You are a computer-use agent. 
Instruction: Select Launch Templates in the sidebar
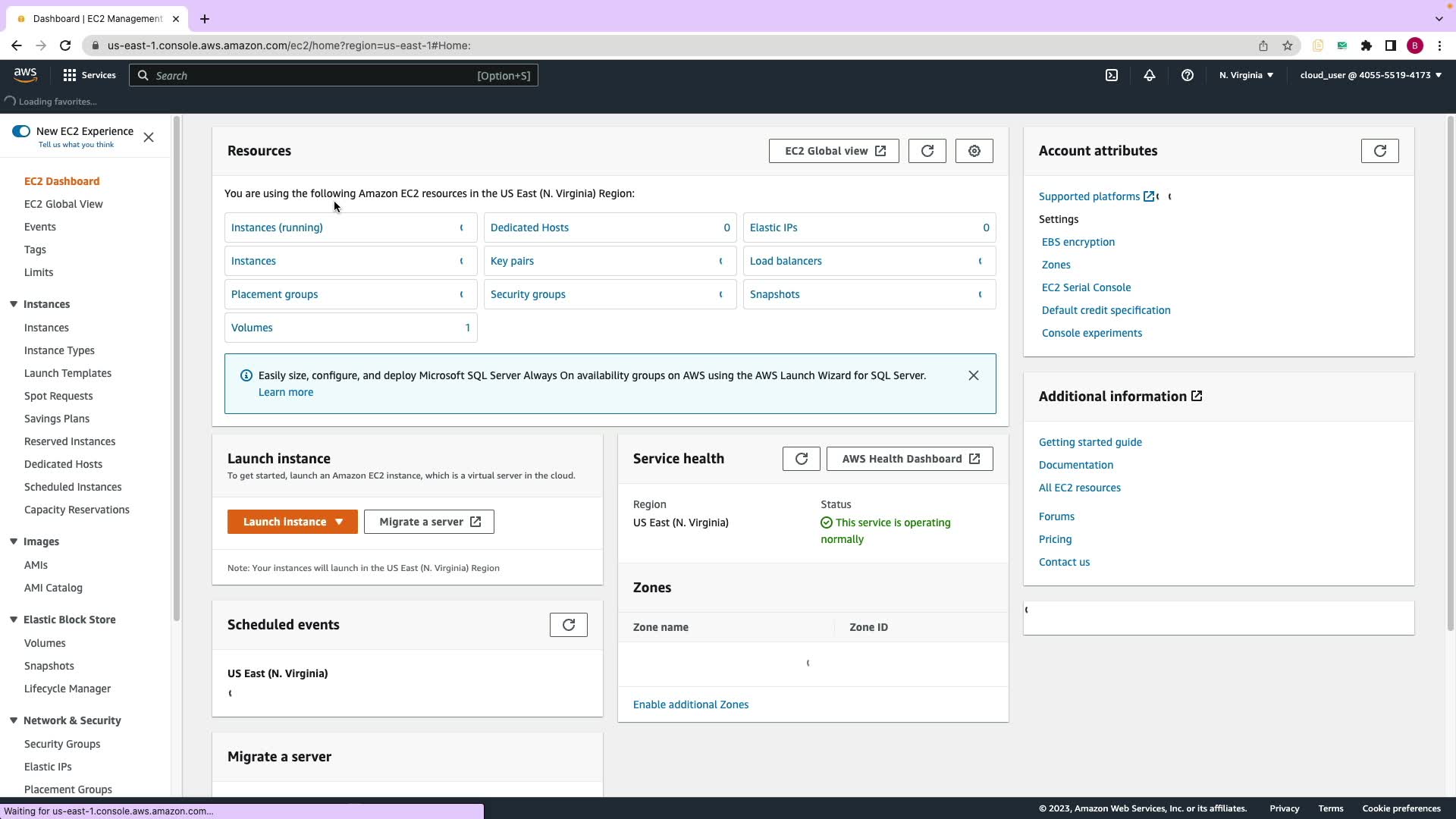67,373
